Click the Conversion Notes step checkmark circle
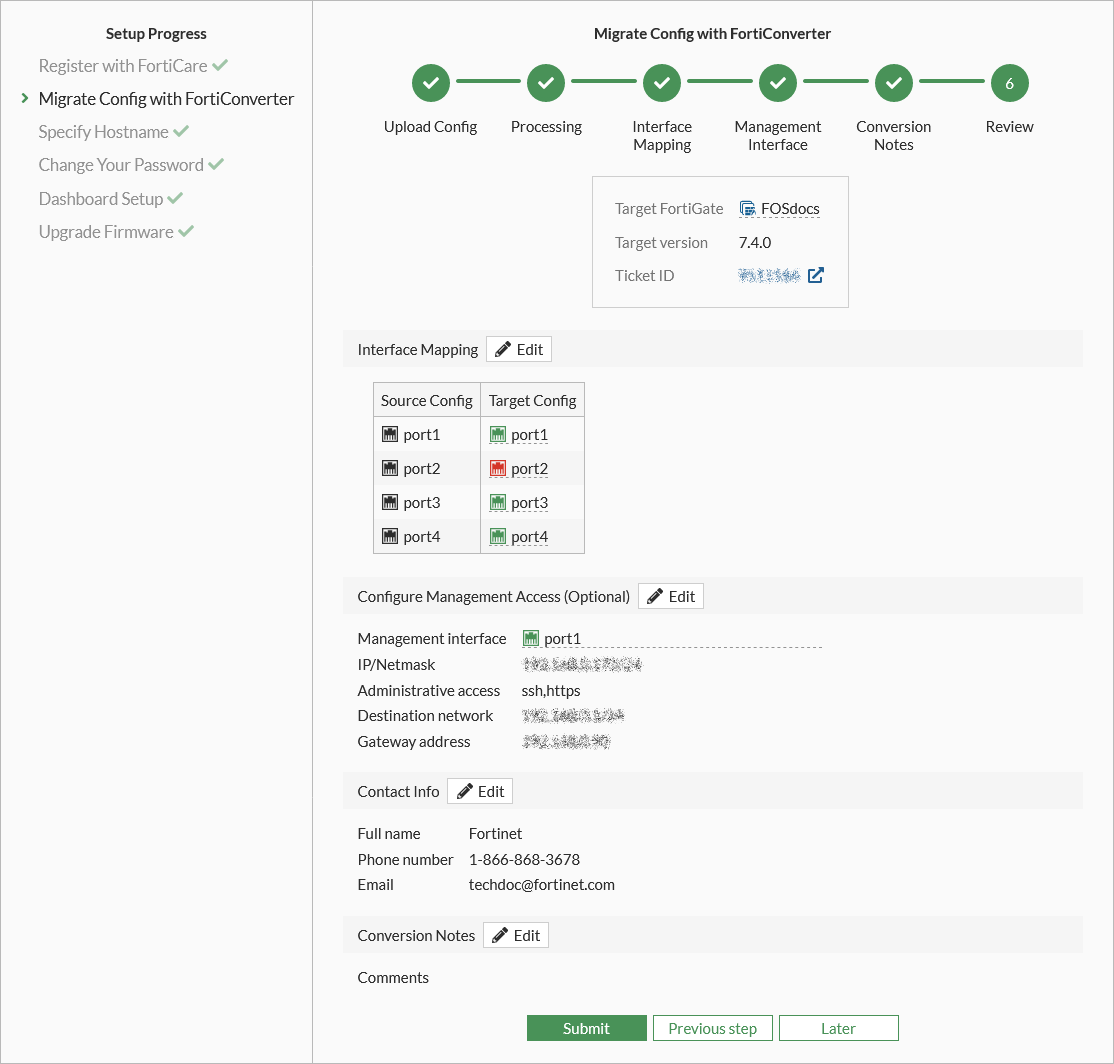 pyautogui.click(x=893, y=84)
